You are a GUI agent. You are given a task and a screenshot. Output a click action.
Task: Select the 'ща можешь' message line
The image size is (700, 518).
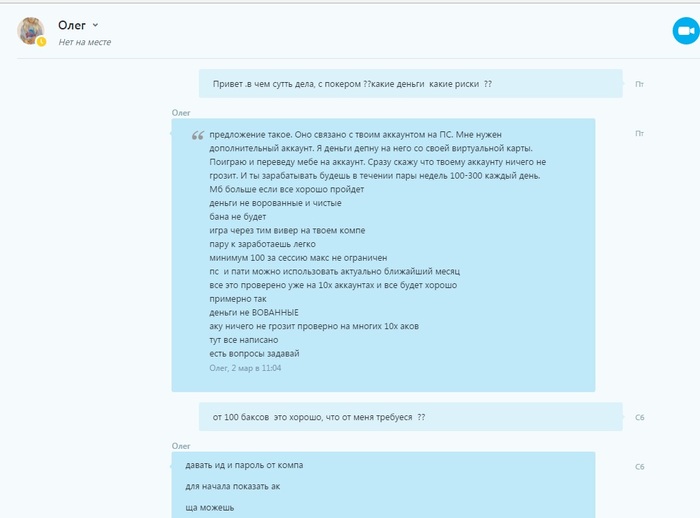(209, 508)
